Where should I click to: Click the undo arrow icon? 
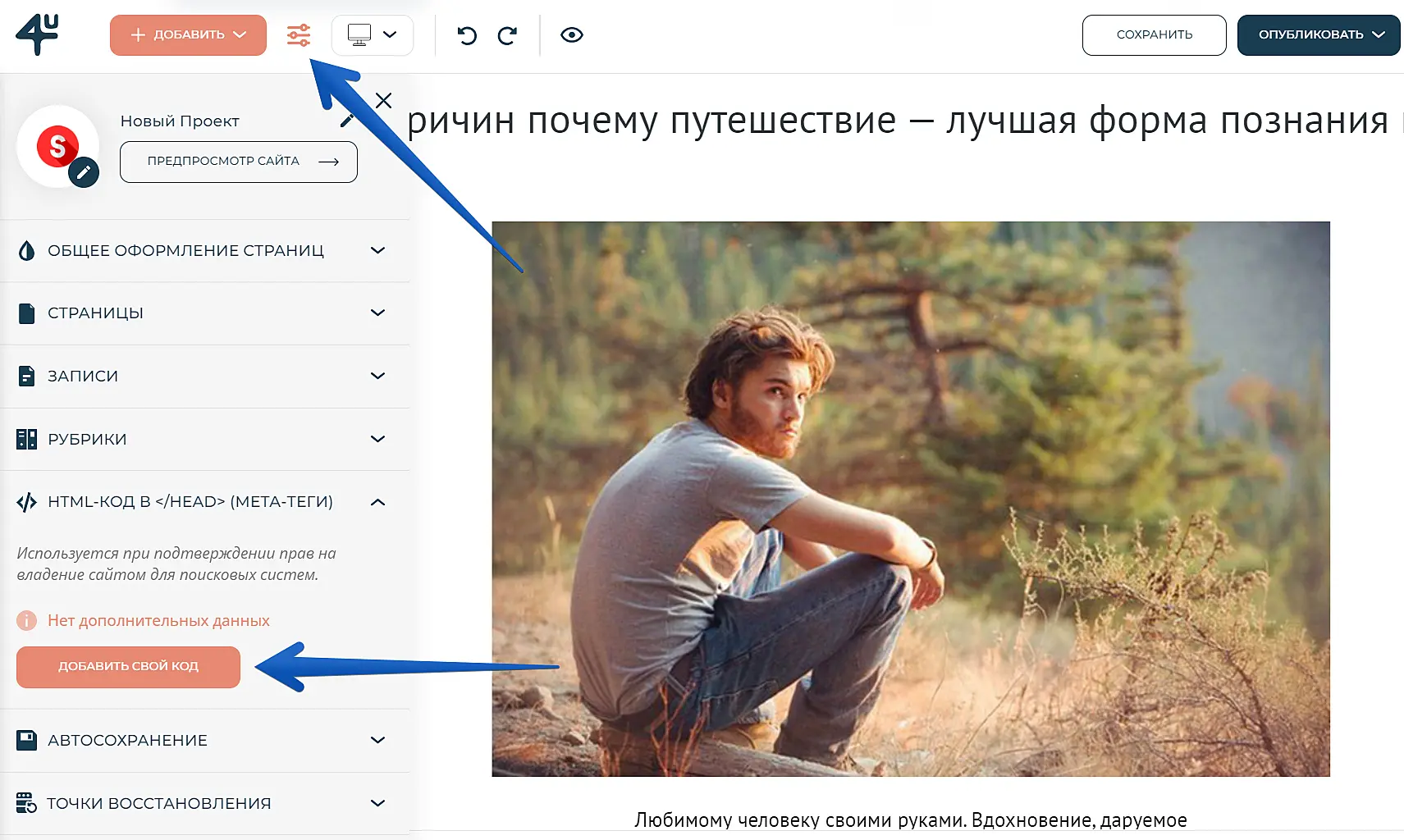click(x=467, y=35)
